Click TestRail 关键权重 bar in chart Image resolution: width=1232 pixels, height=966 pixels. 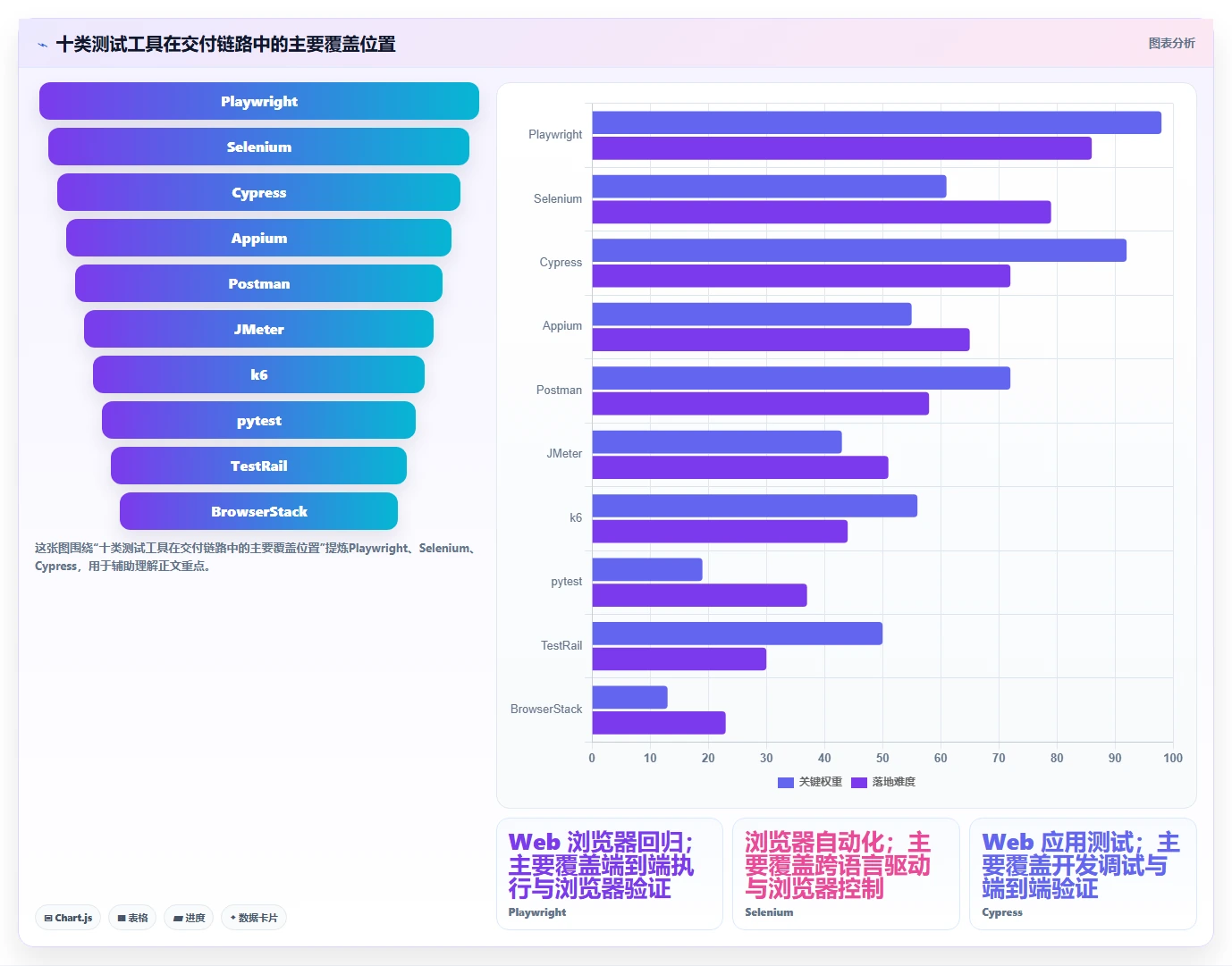click(x=738, y=634)
